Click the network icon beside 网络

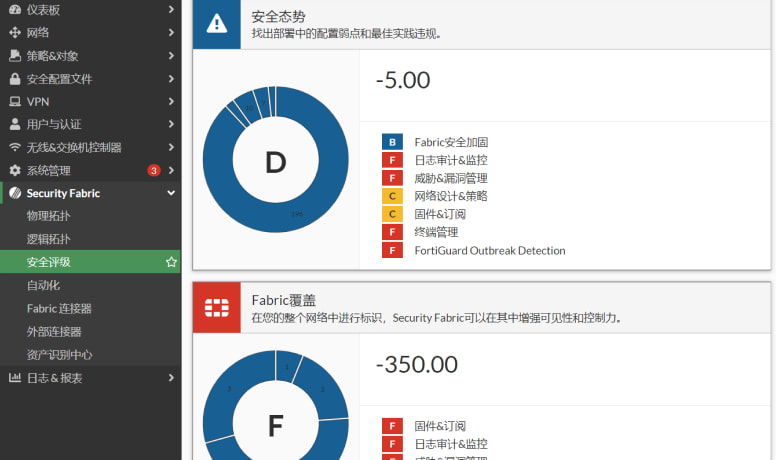15,33
